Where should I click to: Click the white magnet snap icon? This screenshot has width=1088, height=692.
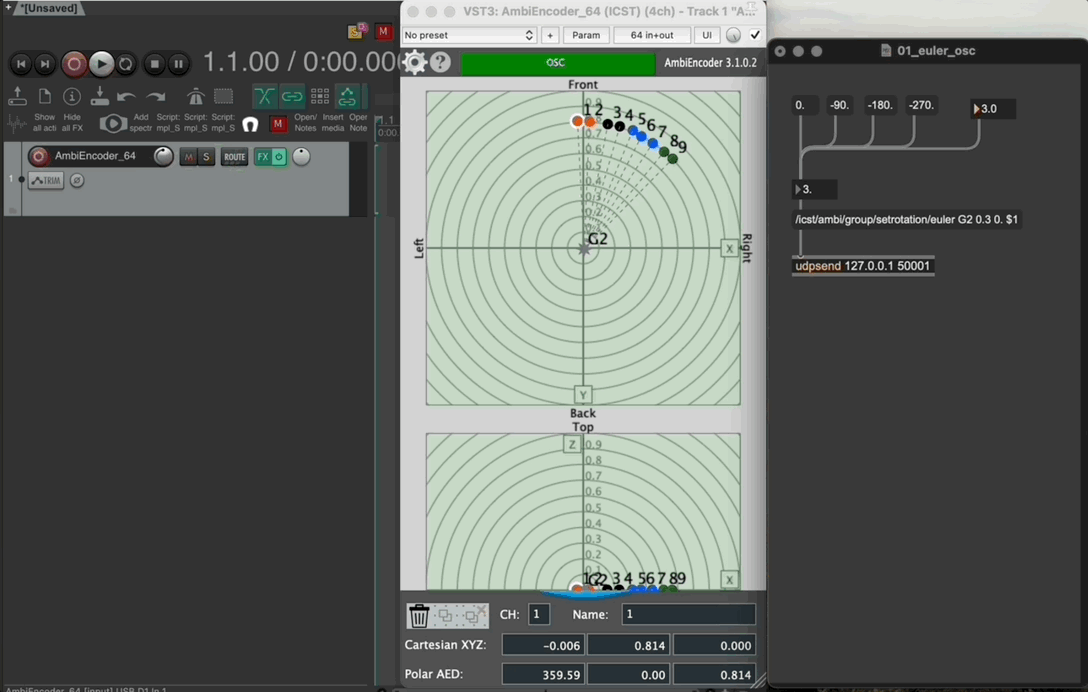(250, 125)
